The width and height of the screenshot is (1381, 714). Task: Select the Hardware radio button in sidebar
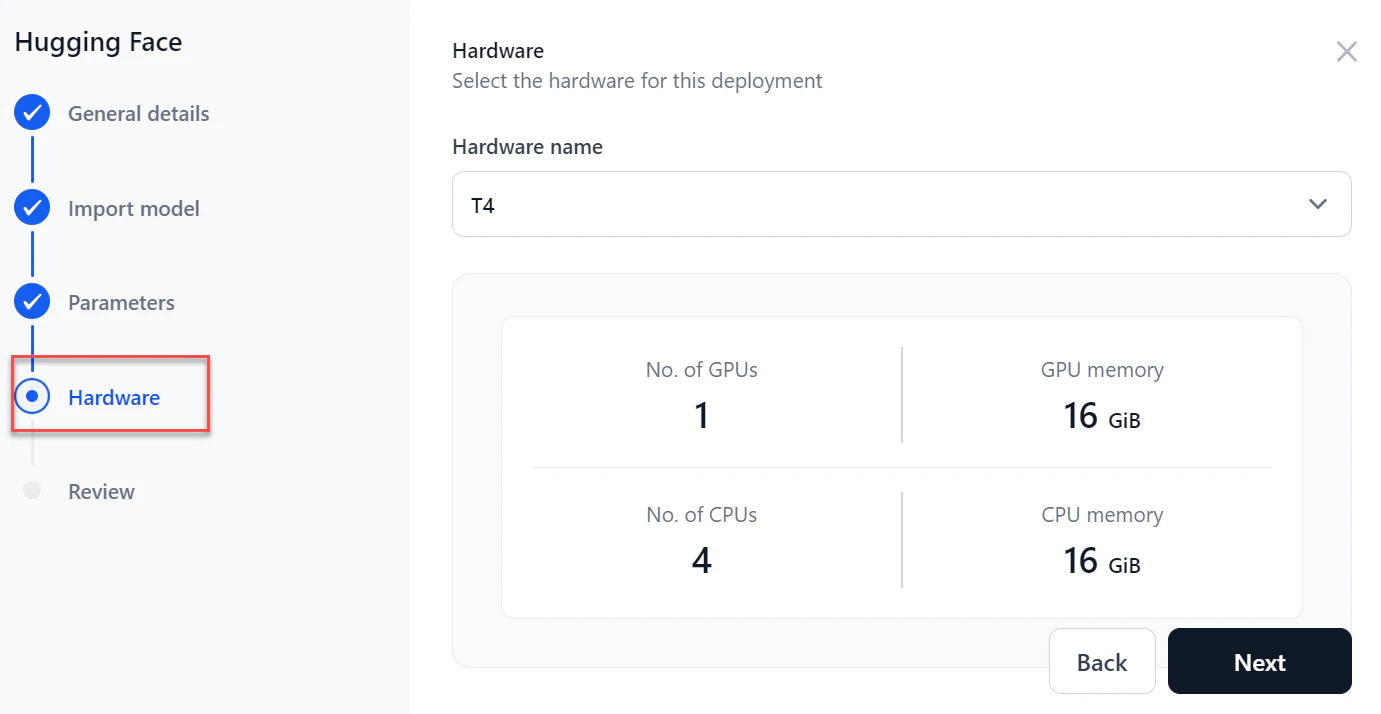point(31,396)
